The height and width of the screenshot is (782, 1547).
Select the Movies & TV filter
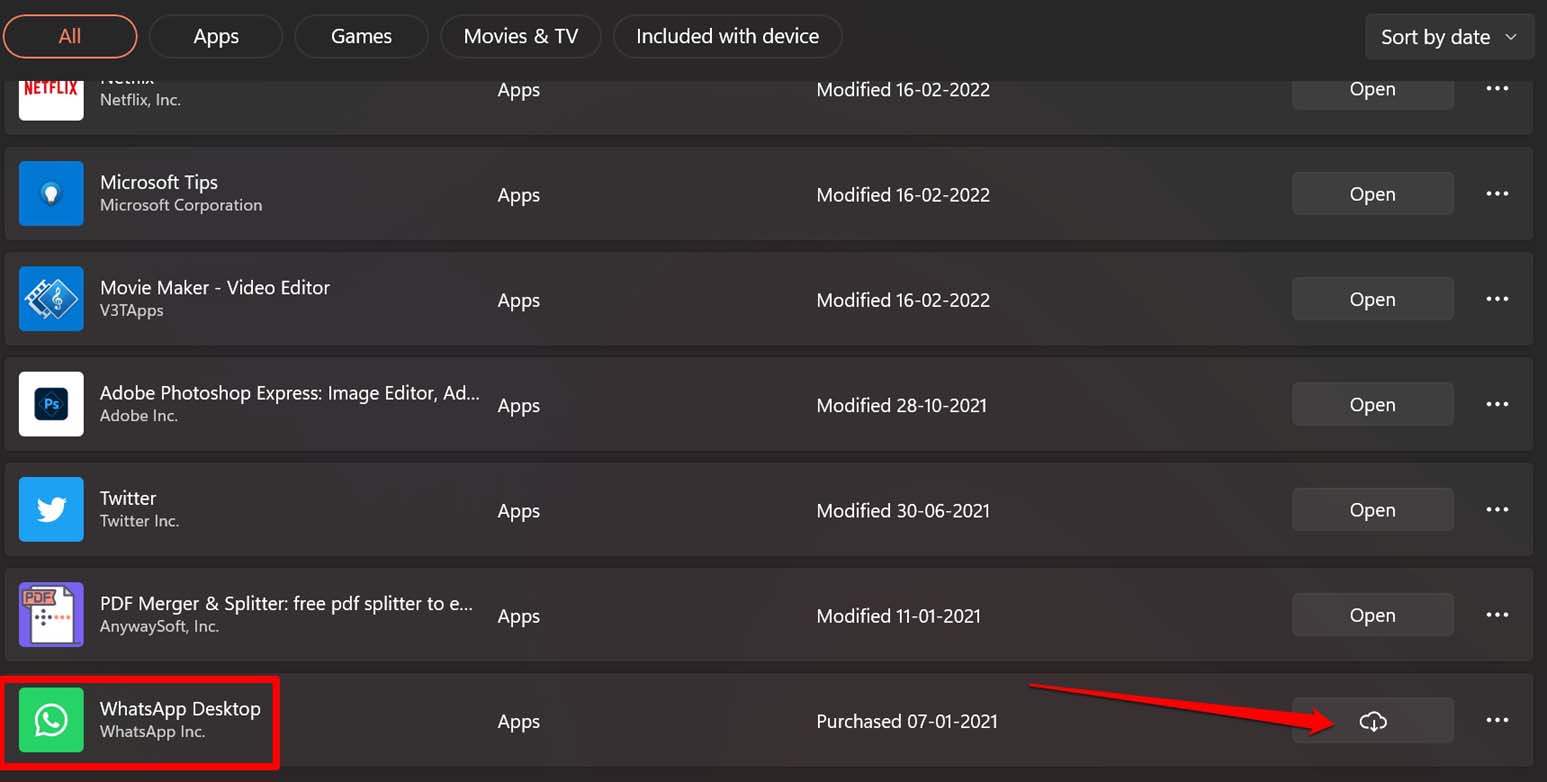click(520, 36)
